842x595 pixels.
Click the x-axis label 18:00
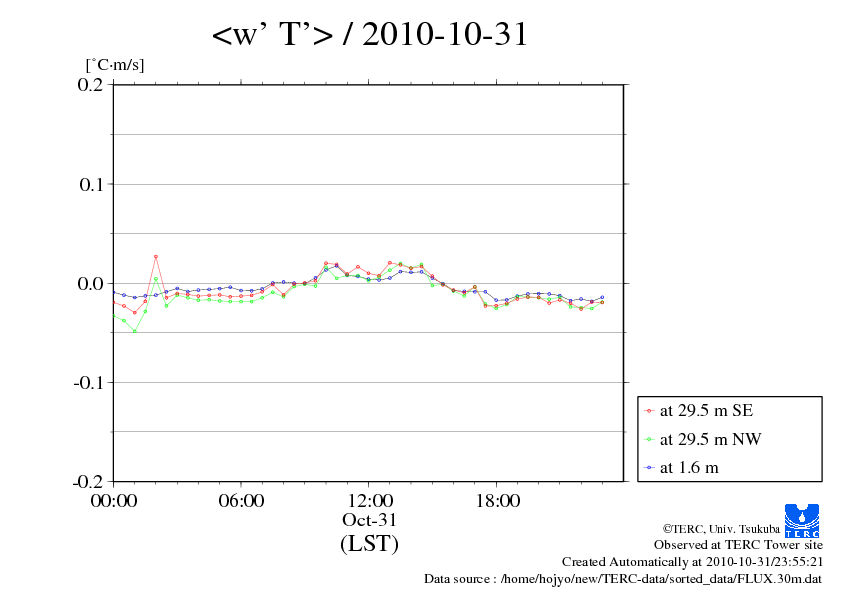[x=497, y=501]
